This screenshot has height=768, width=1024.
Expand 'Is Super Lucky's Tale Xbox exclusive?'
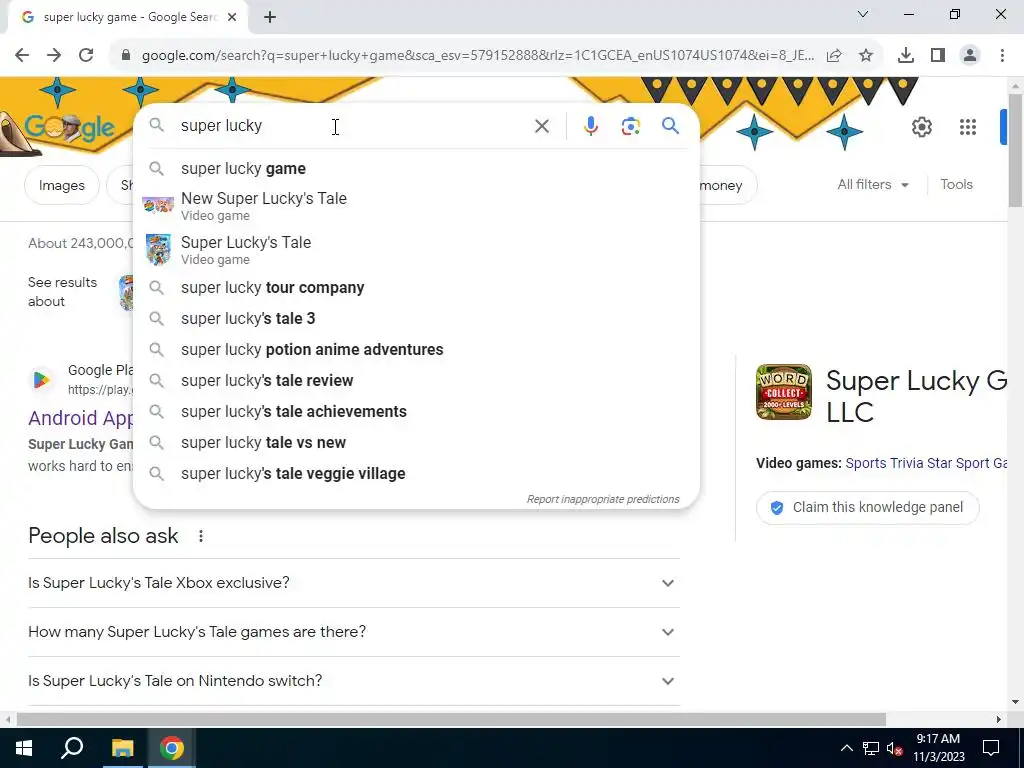coord(353,583)
